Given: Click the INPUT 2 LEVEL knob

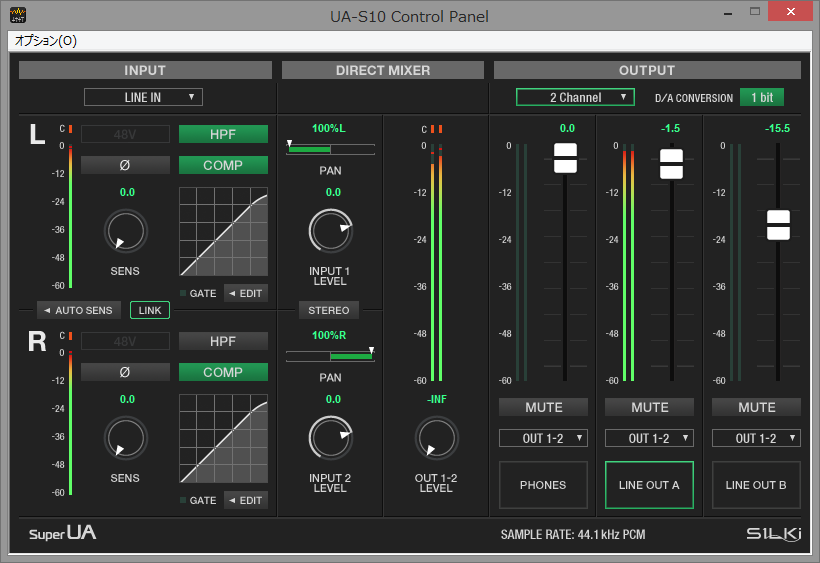Looking at the screenshot, I should 332,438.
